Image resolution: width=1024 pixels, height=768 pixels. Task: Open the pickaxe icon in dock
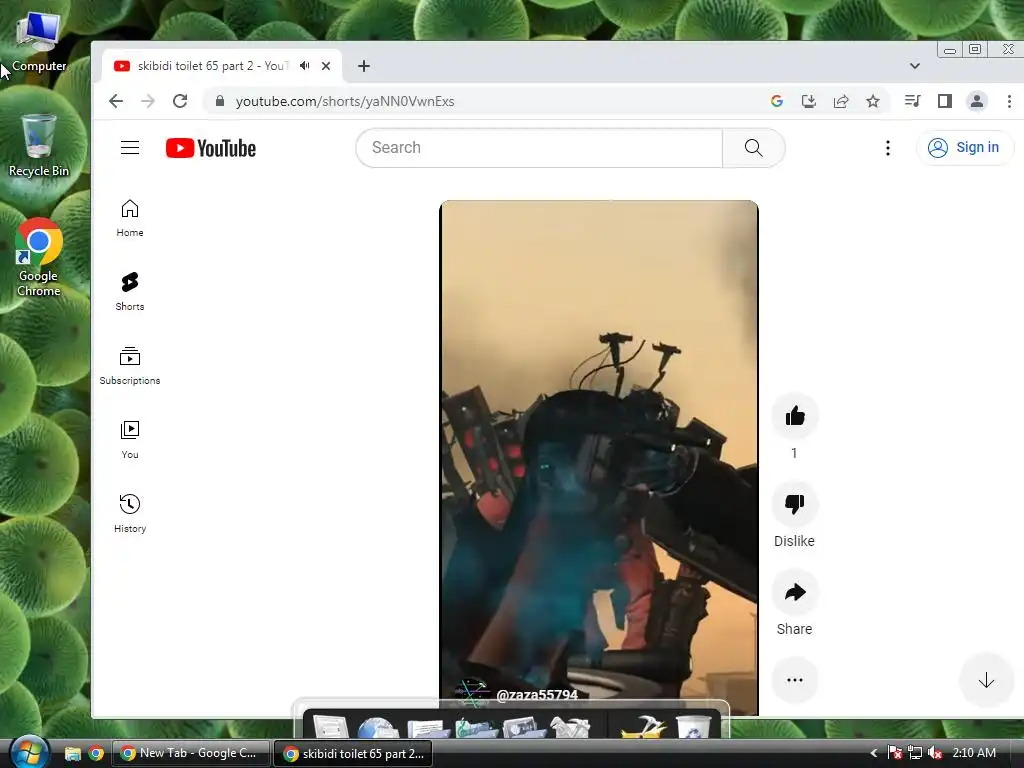tap(643, 727)
